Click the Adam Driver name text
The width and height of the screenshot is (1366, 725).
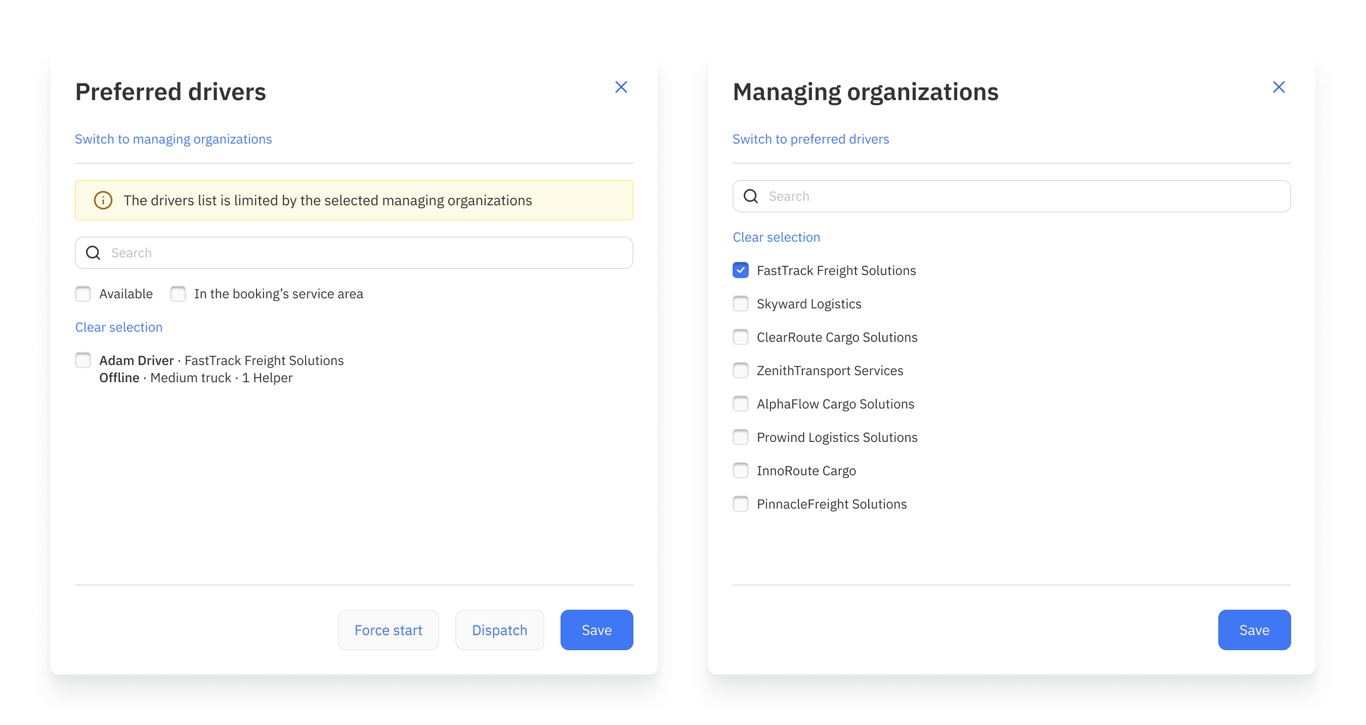[x=136, y=360]
